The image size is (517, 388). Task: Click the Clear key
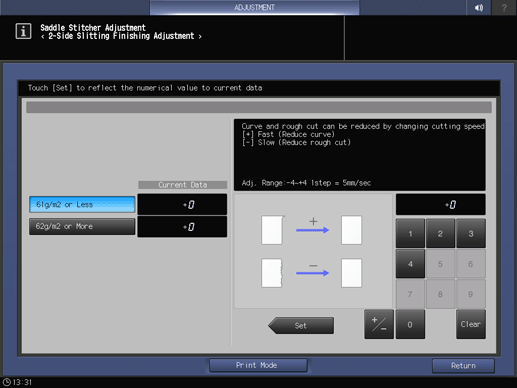click(471, 324)
